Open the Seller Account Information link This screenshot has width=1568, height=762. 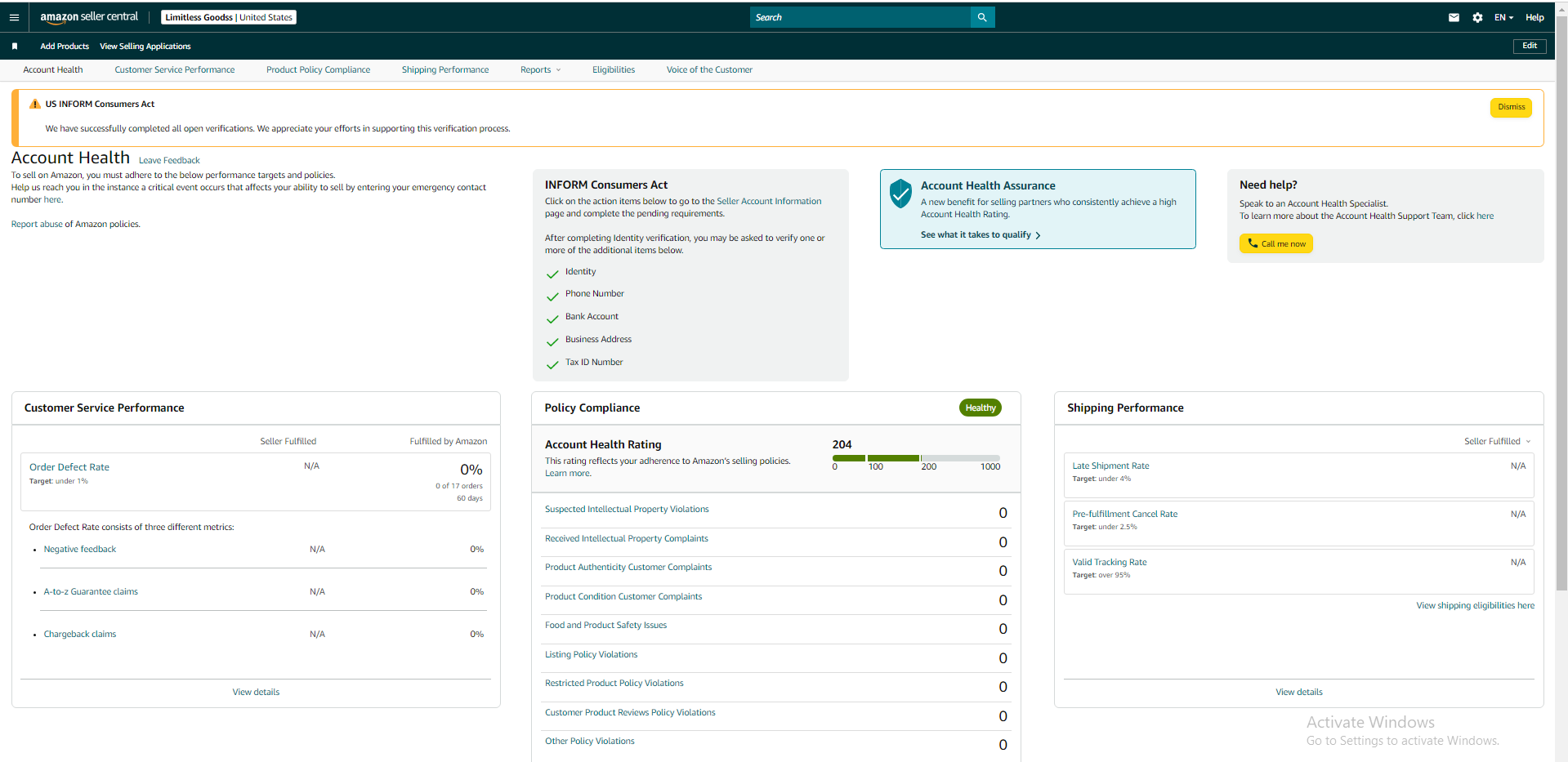[769, 202]
